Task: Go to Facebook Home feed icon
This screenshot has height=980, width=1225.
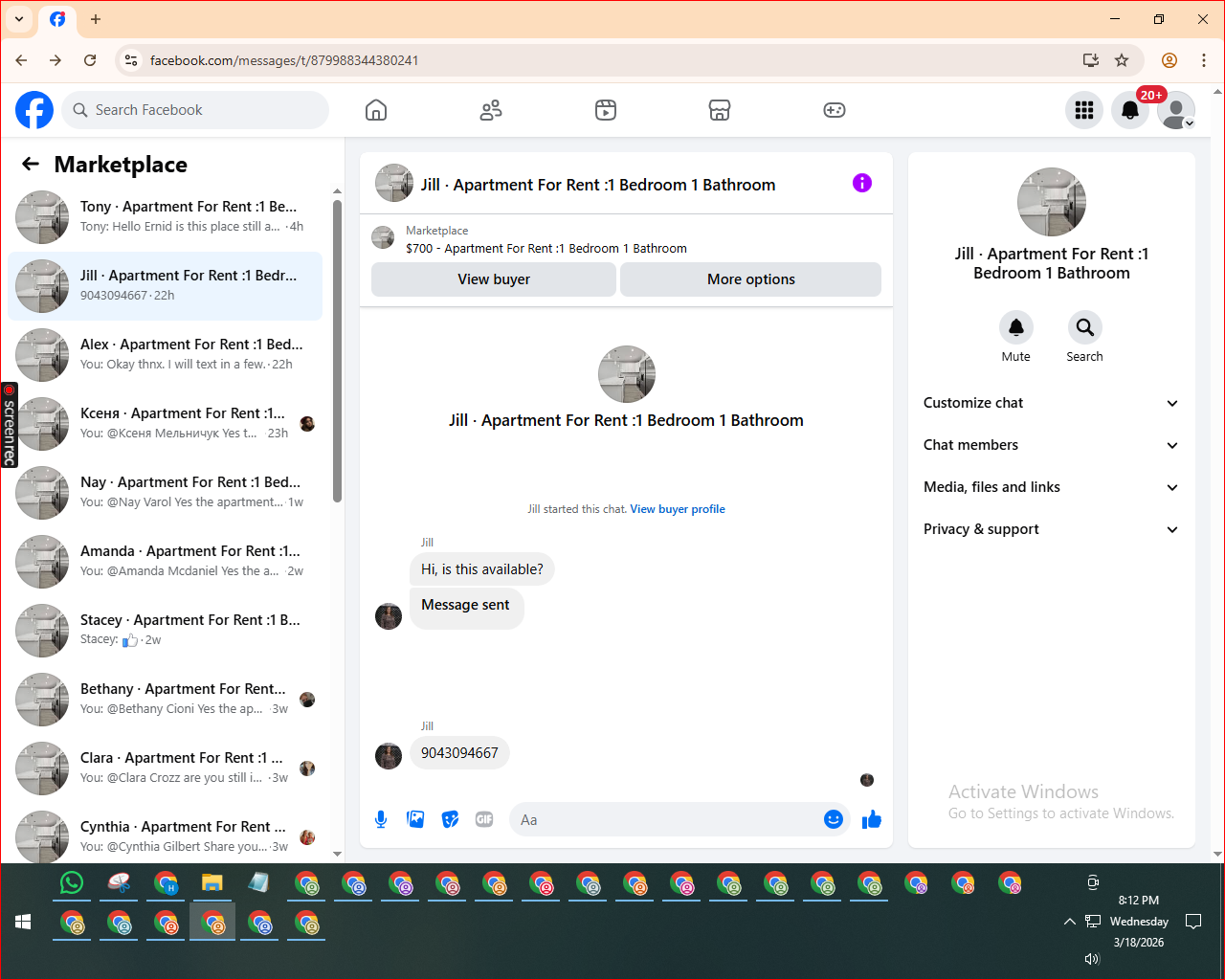Action: 376,110
